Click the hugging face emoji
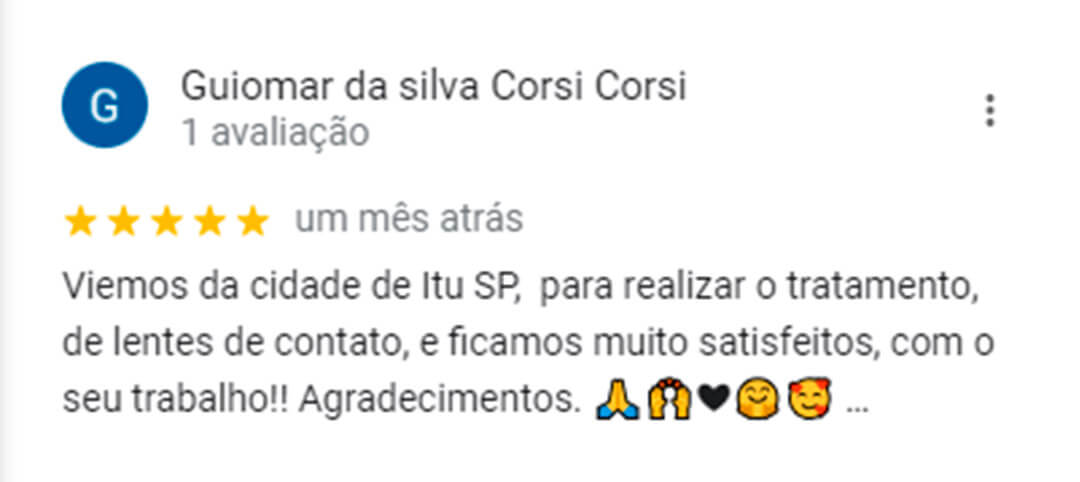1080x482 pixels. click(x=757, y=399)
